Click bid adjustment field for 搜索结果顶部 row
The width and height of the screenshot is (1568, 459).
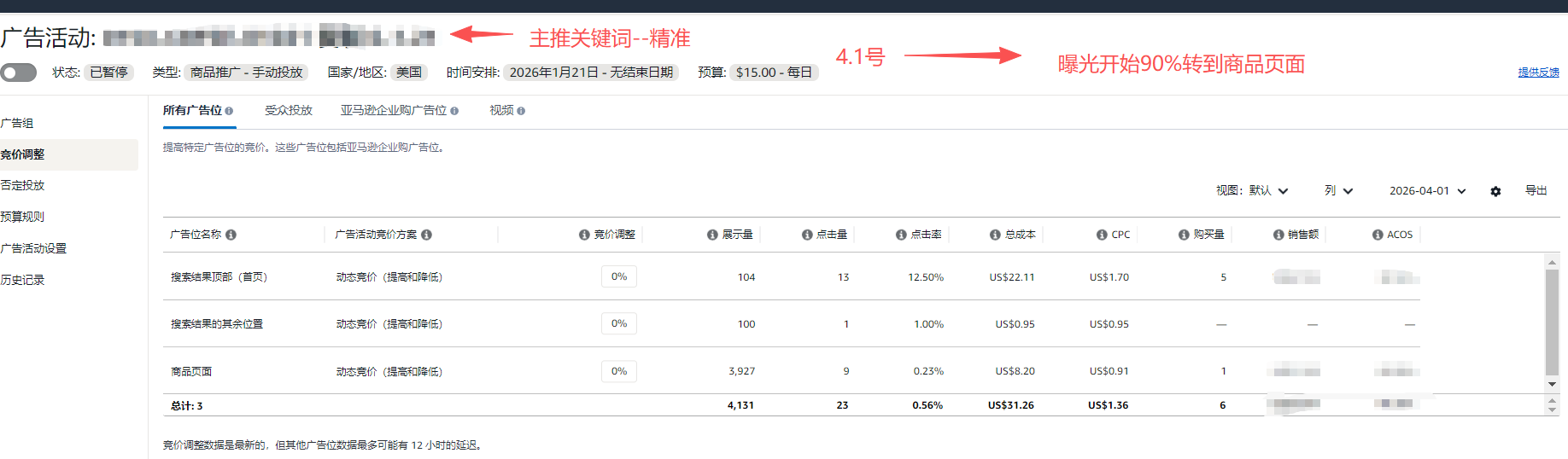click(619, 277)
